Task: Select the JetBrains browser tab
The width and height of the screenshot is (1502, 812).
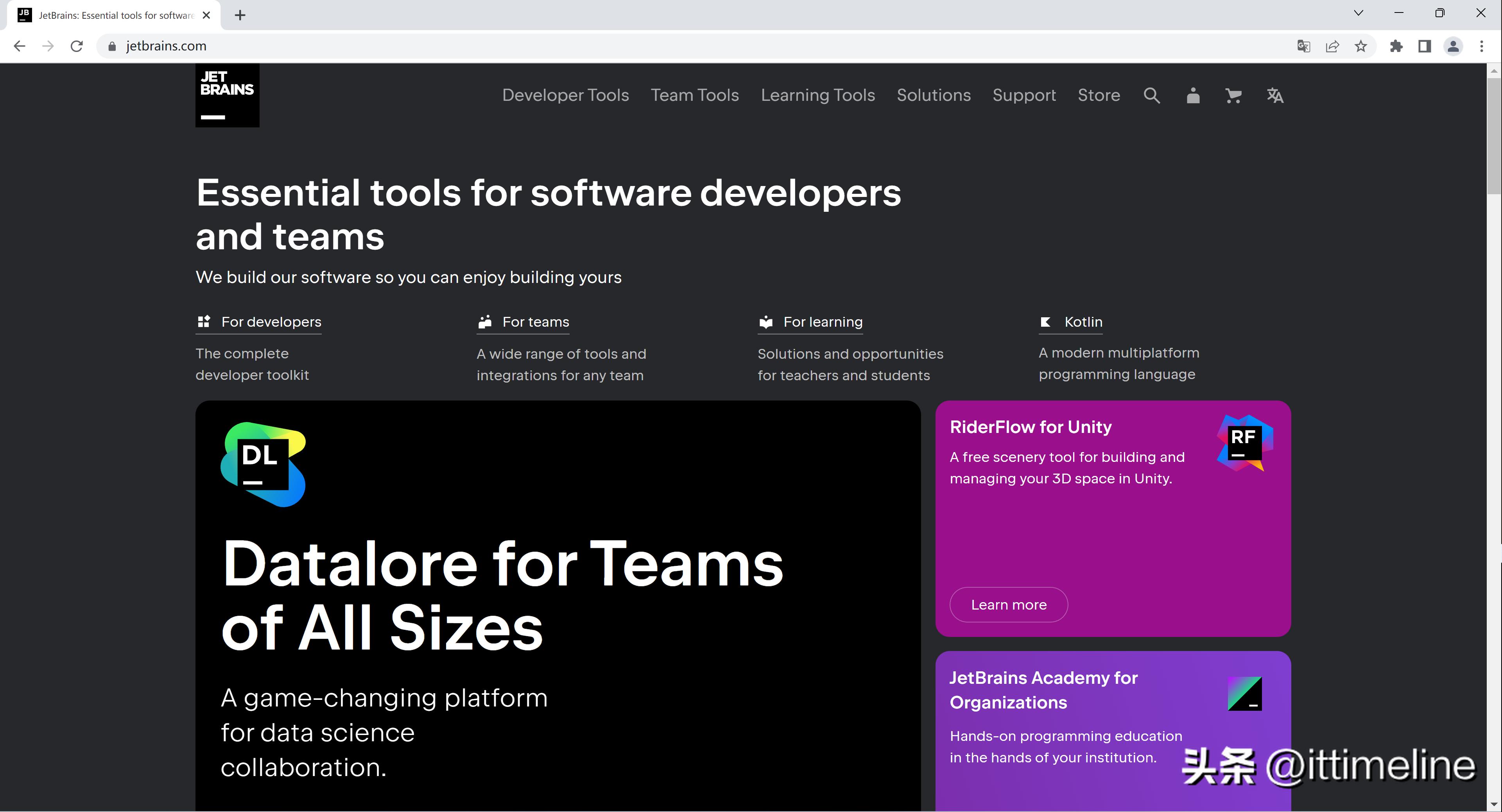Action: tap(114, 15)
